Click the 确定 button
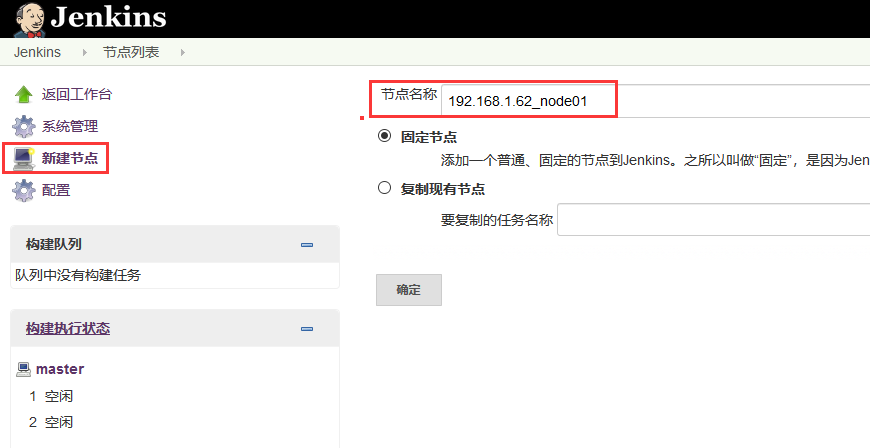Viewport: 870px width, 448px height. click(409, 290)
